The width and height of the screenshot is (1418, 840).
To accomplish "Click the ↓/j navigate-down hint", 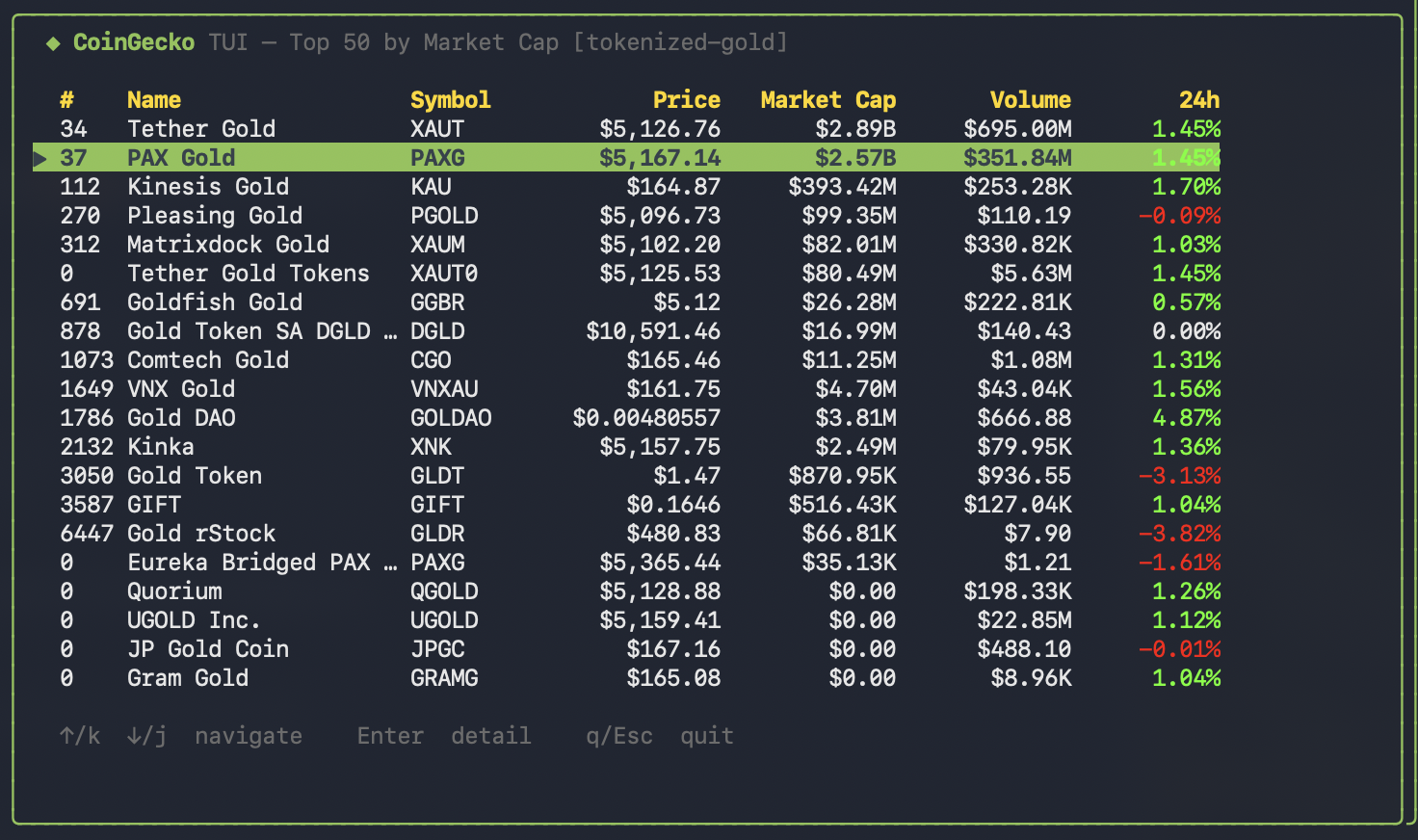I will point(146,736).
